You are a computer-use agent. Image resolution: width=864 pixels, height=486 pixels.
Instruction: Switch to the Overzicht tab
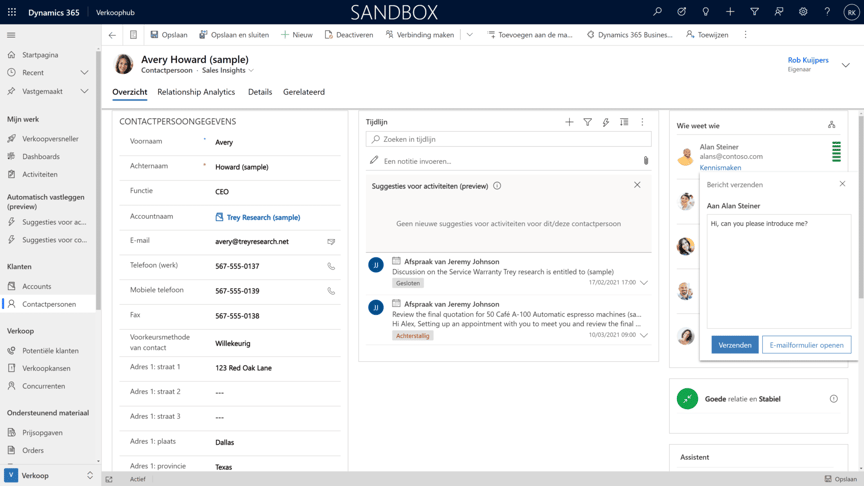click(129, 92)
